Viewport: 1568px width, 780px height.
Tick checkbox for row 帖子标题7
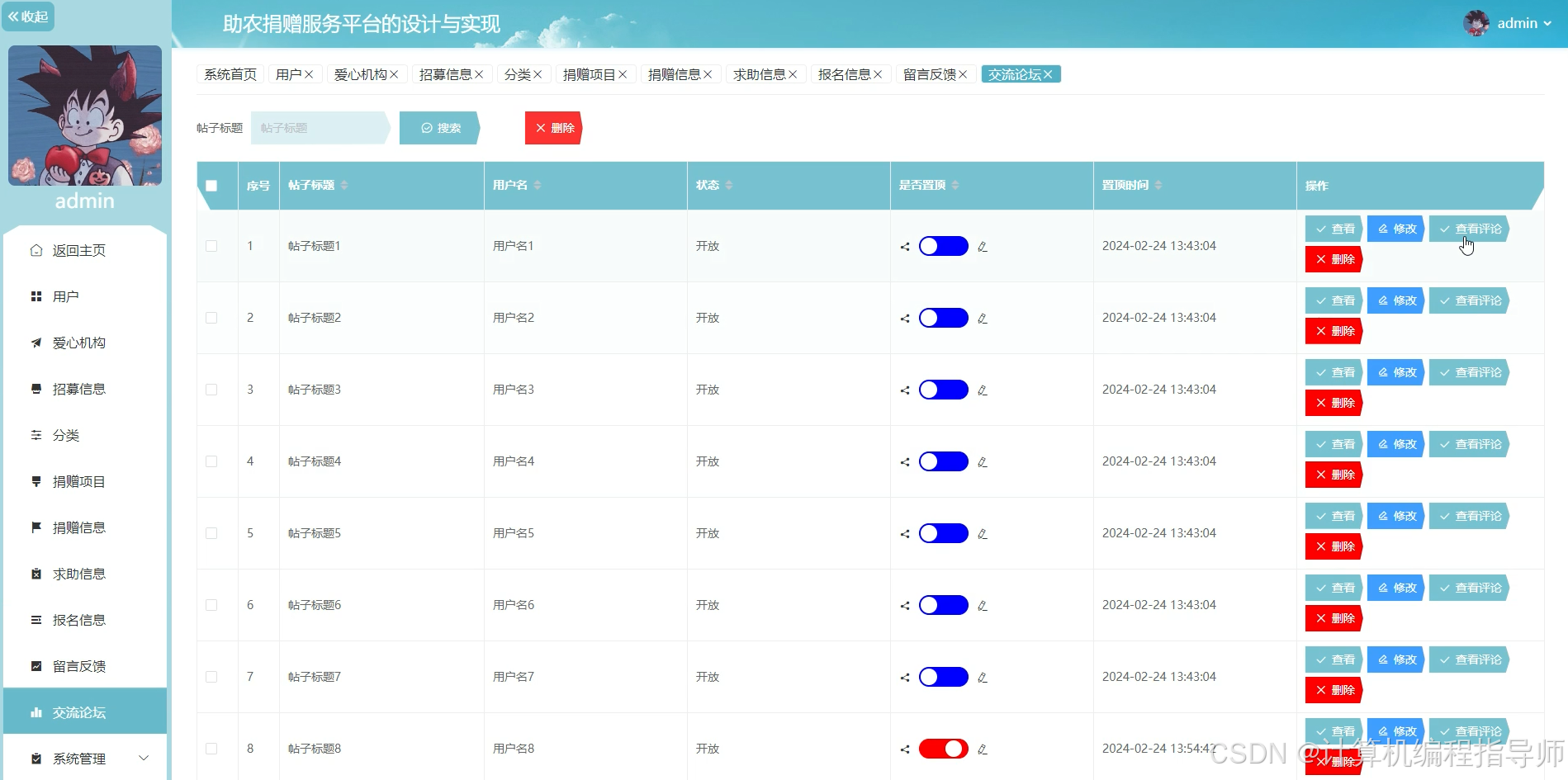[211, 677]
